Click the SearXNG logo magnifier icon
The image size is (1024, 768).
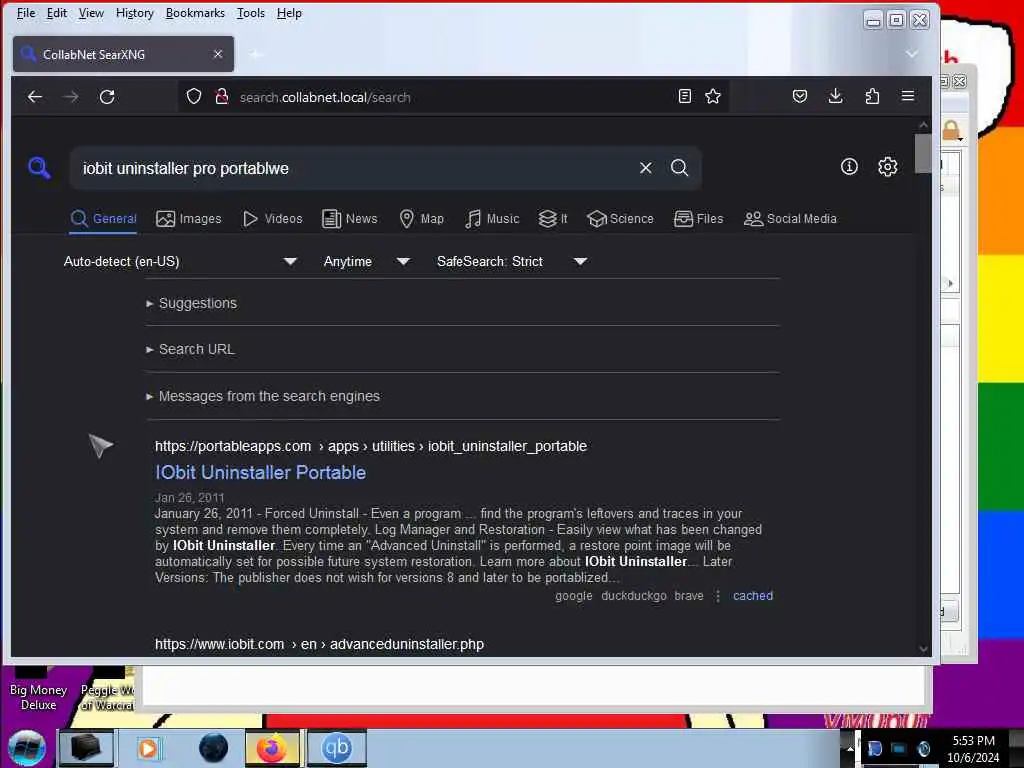point(39,167)
